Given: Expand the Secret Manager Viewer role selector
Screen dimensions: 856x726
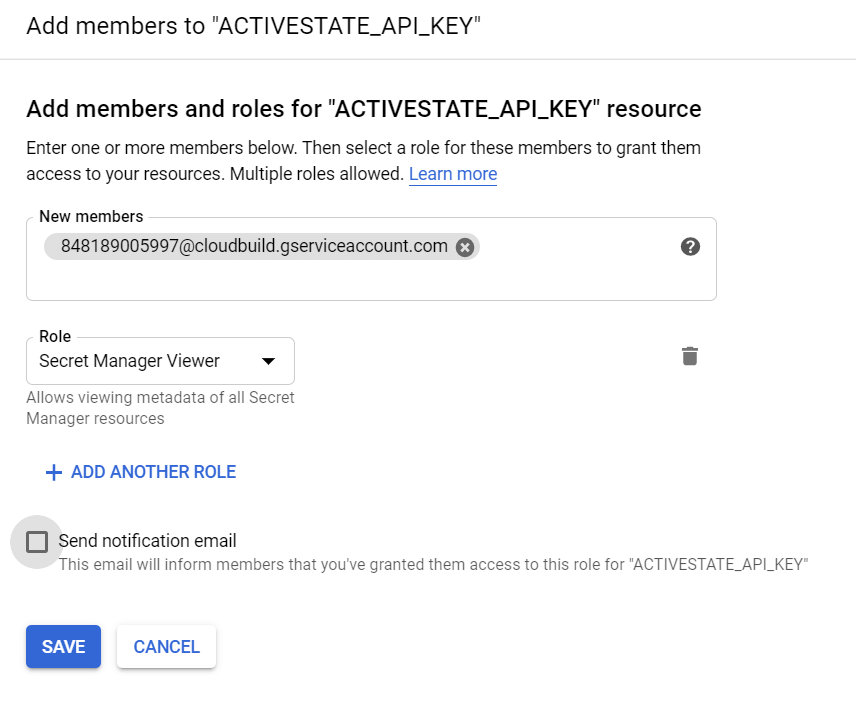Looking at the screenshot, I should 160,360.
